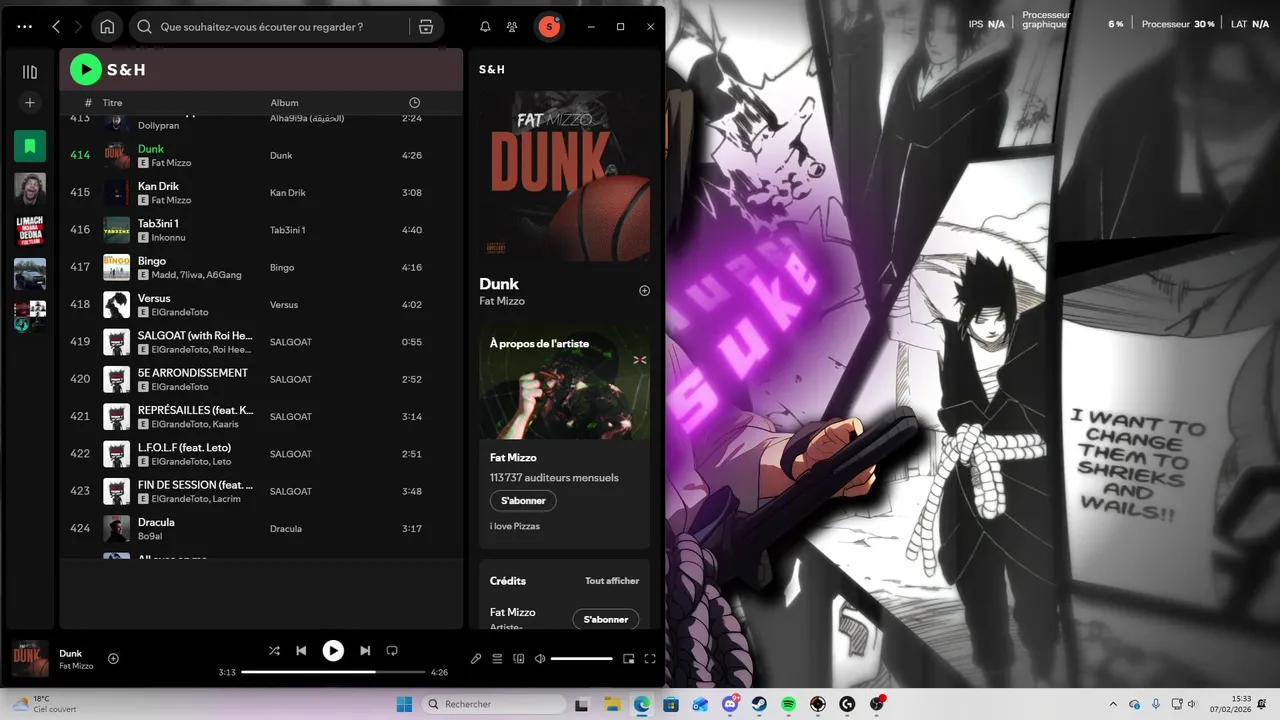The height and width of the screenshot is (720, 1280).
Task: Mute audio with the speaker icon
Action: (x=540, y=659)
